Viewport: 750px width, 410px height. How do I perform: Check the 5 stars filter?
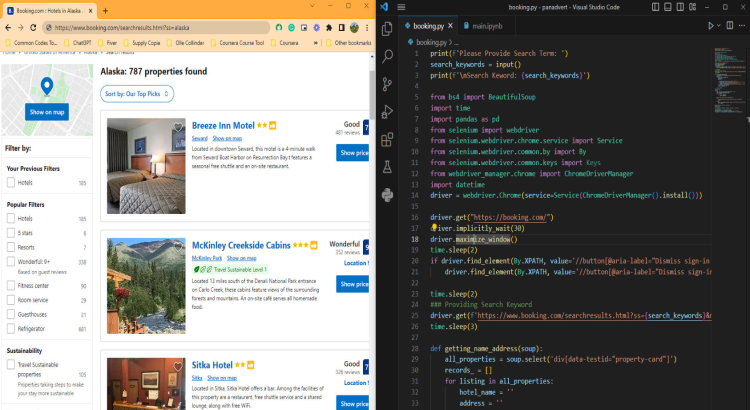click(x=11, y=233)
